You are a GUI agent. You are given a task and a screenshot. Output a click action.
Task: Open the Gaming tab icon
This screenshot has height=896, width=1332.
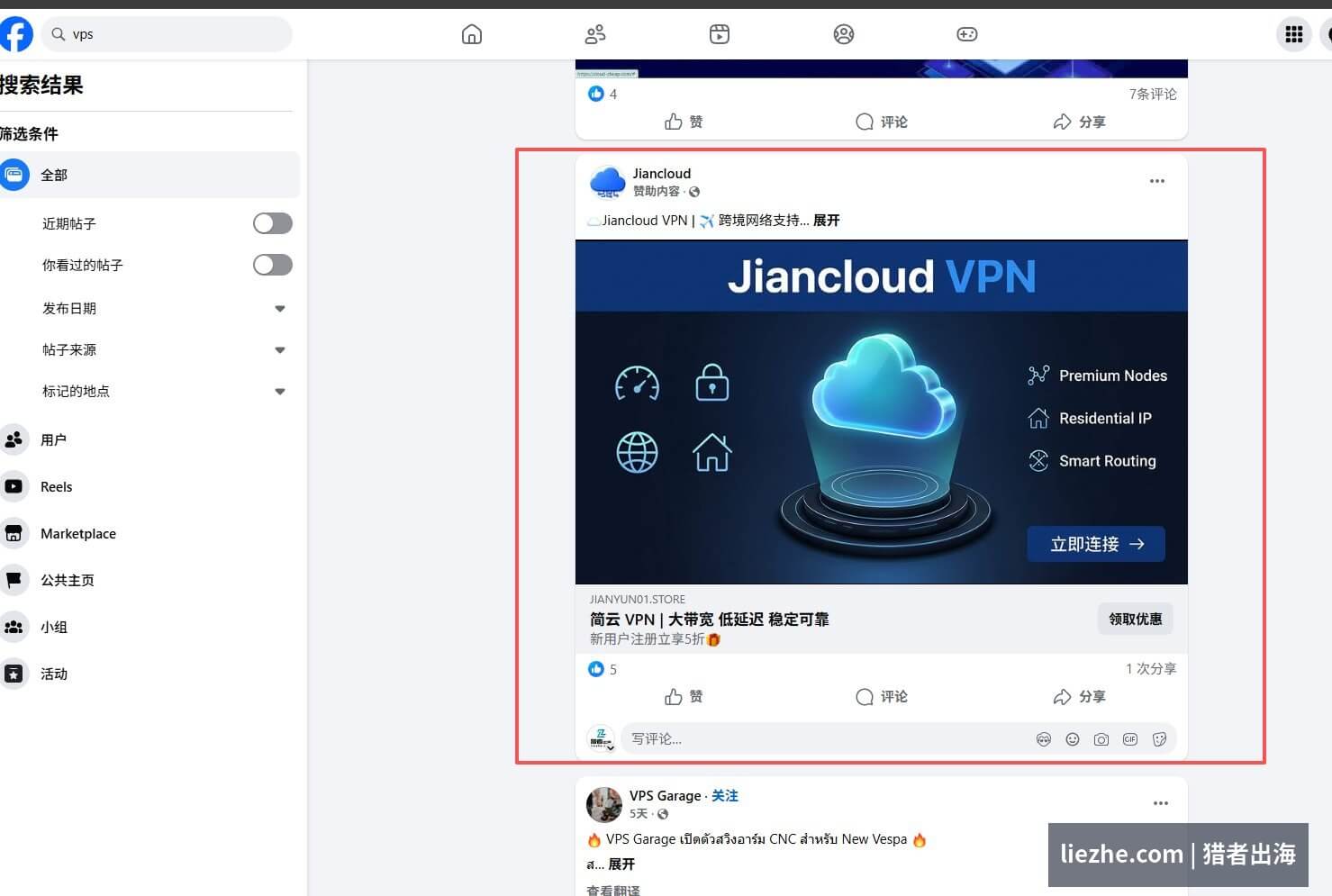click(x=967, y=34)
